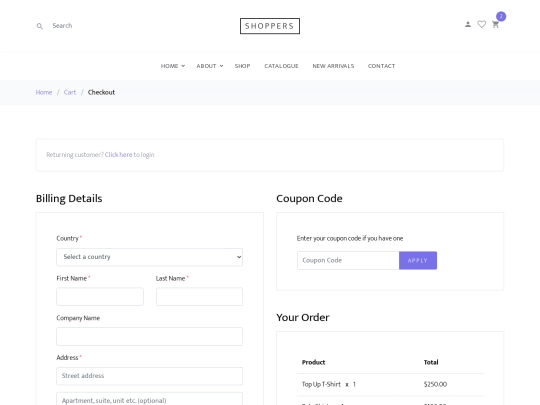Click the 'Click here' login link
The width and height of the screenshot is (540, 405).
coord(118,155)
